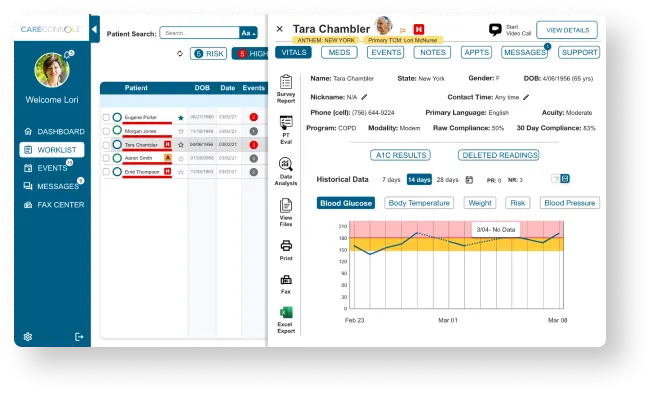Viewport: 652px width, 393px height.
Task: Switch to the EVENTS tab in patient panel
Action: point(386,52)
